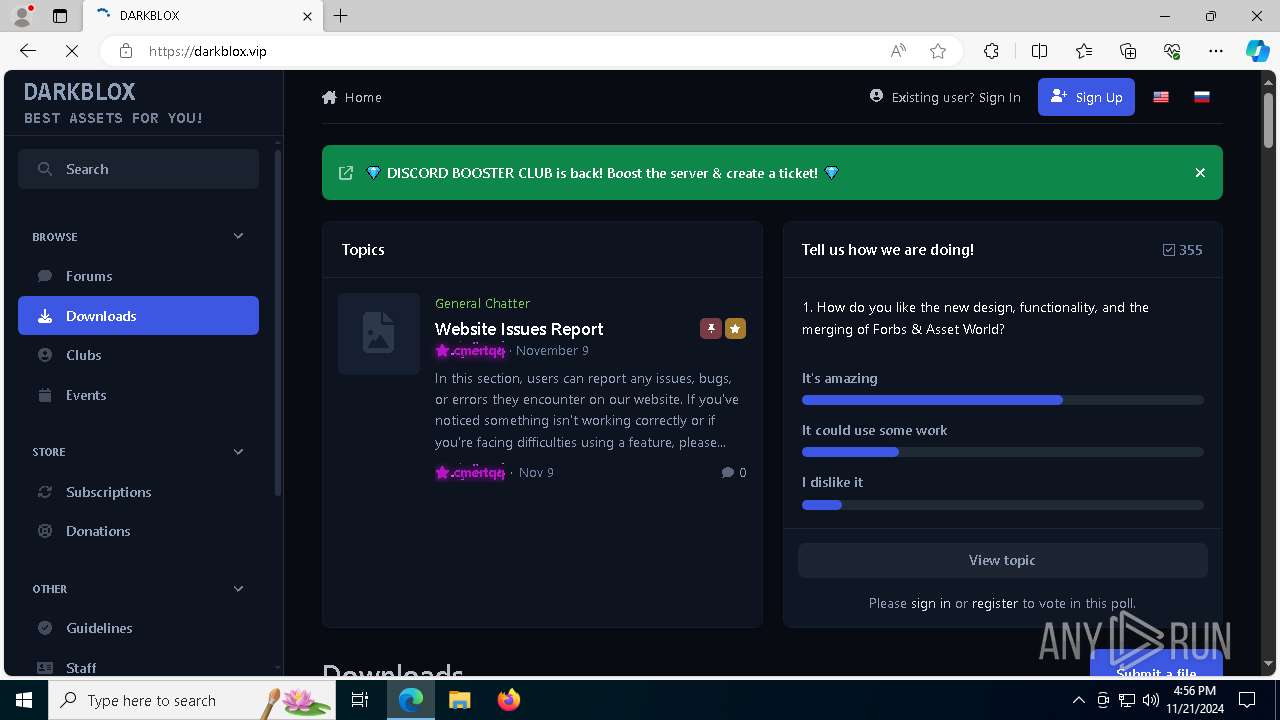Show hidden system tray icons
Viewport: 1280px width, 720px height.
point(1078,700)
